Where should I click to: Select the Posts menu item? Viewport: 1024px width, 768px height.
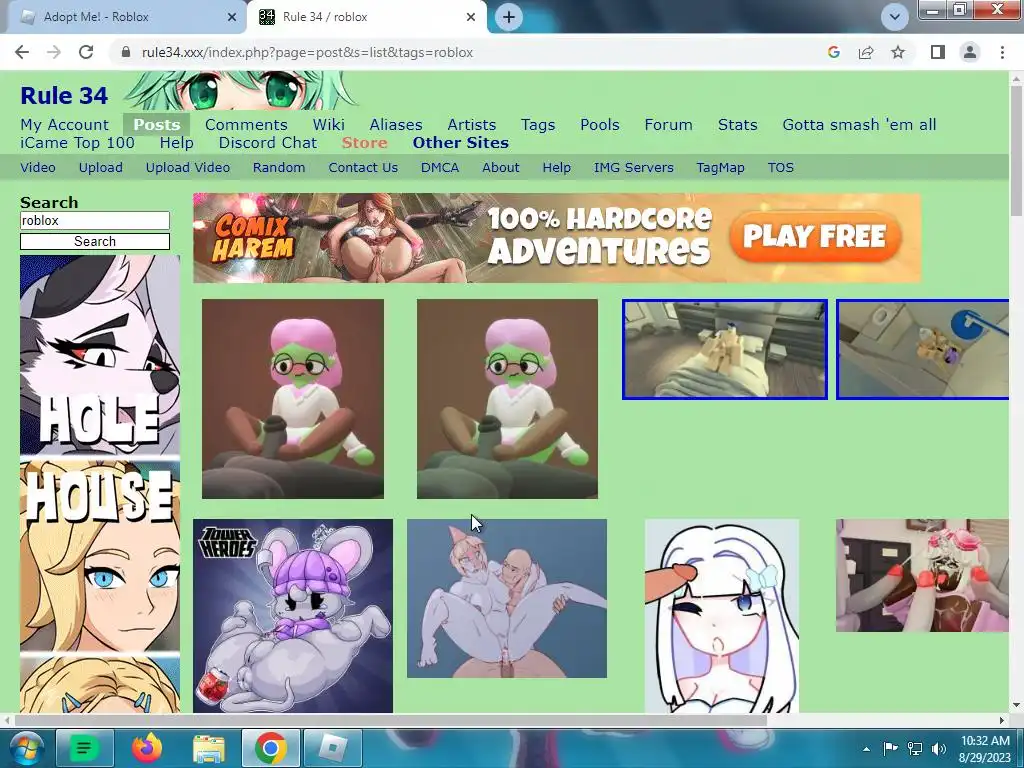click(x=157, y=125)
